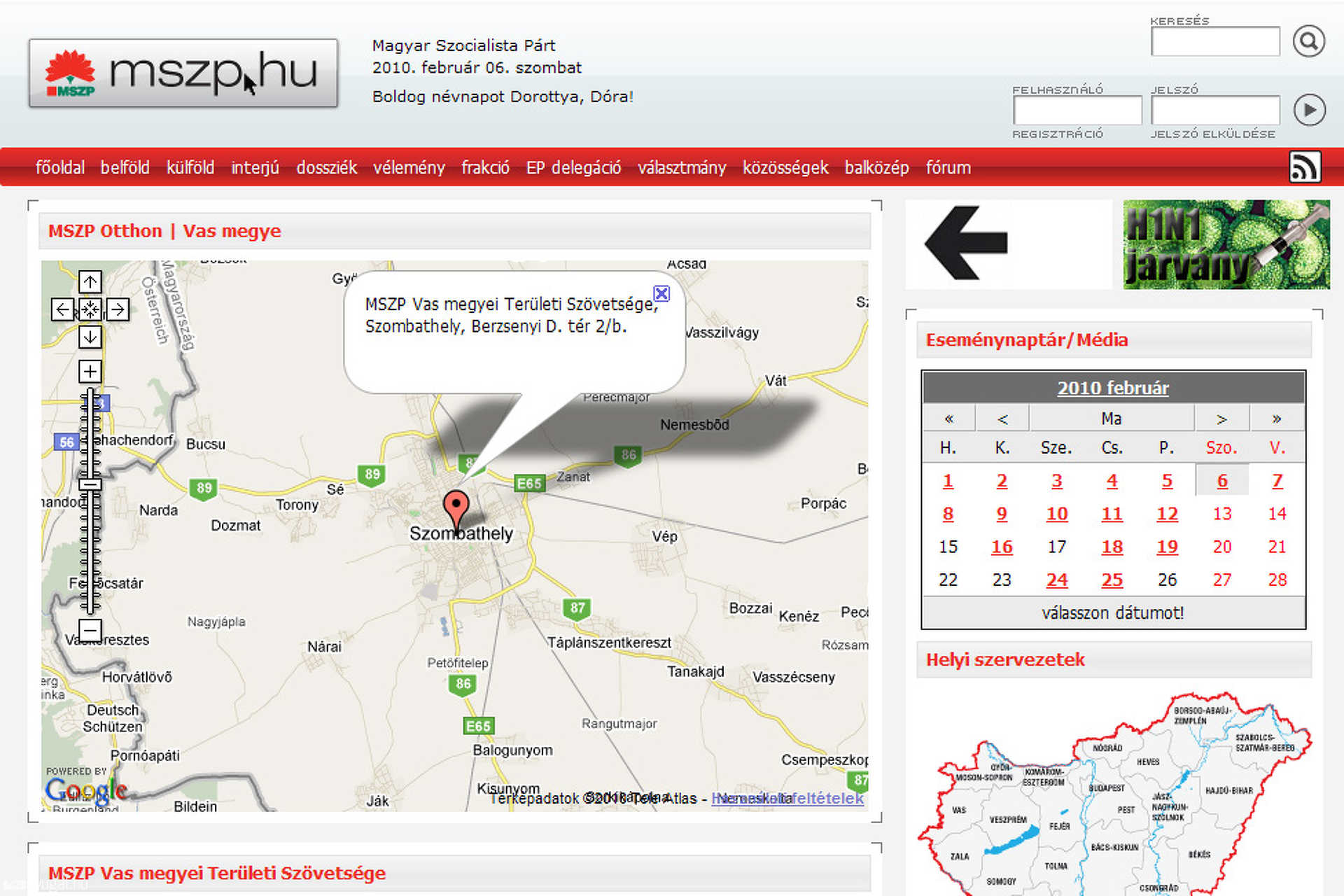Select calendar day 16
Viewport: 1344px width, 896px height.
pos(1002,547)
